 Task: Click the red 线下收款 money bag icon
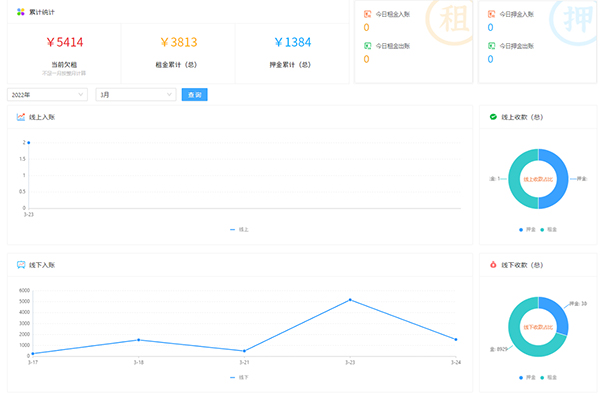tap(493, 264)
